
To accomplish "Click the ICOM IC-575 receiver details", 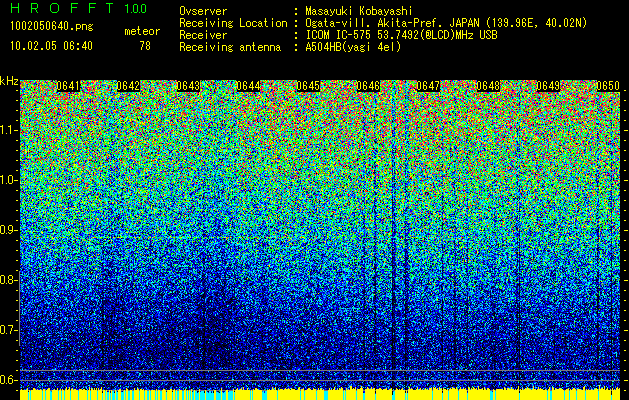I will point(401,35).
